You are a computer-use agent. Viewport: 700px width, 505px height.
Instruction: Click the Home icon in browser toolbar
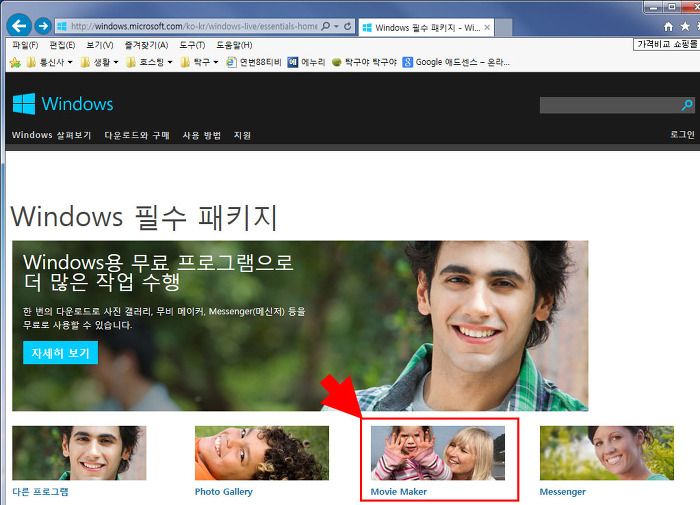668,26
